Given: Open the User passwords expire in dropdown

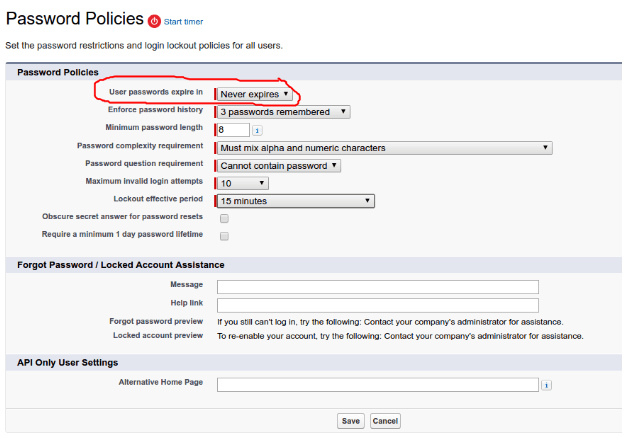Looking at the screenshot, I should pos(255,94).
